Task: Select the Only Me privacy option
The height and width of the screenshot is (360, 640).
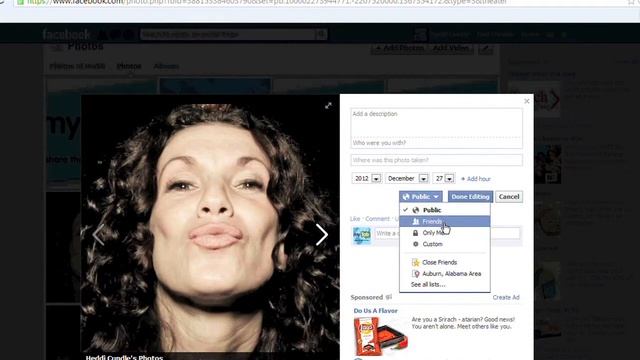Action: [x=444, y=233]
